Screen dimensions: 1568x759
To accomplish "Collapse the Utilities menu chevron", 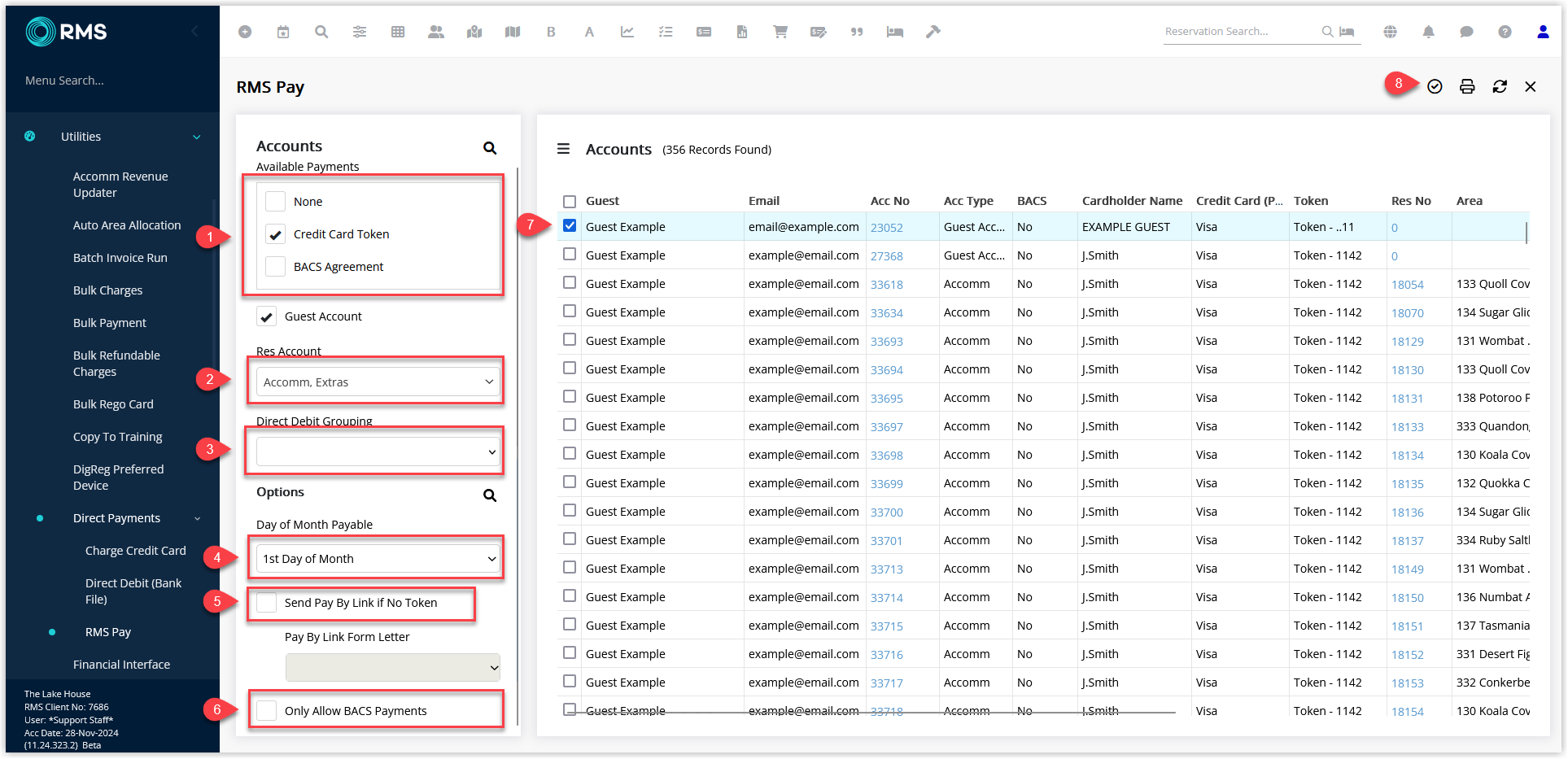I will point(197,137).
